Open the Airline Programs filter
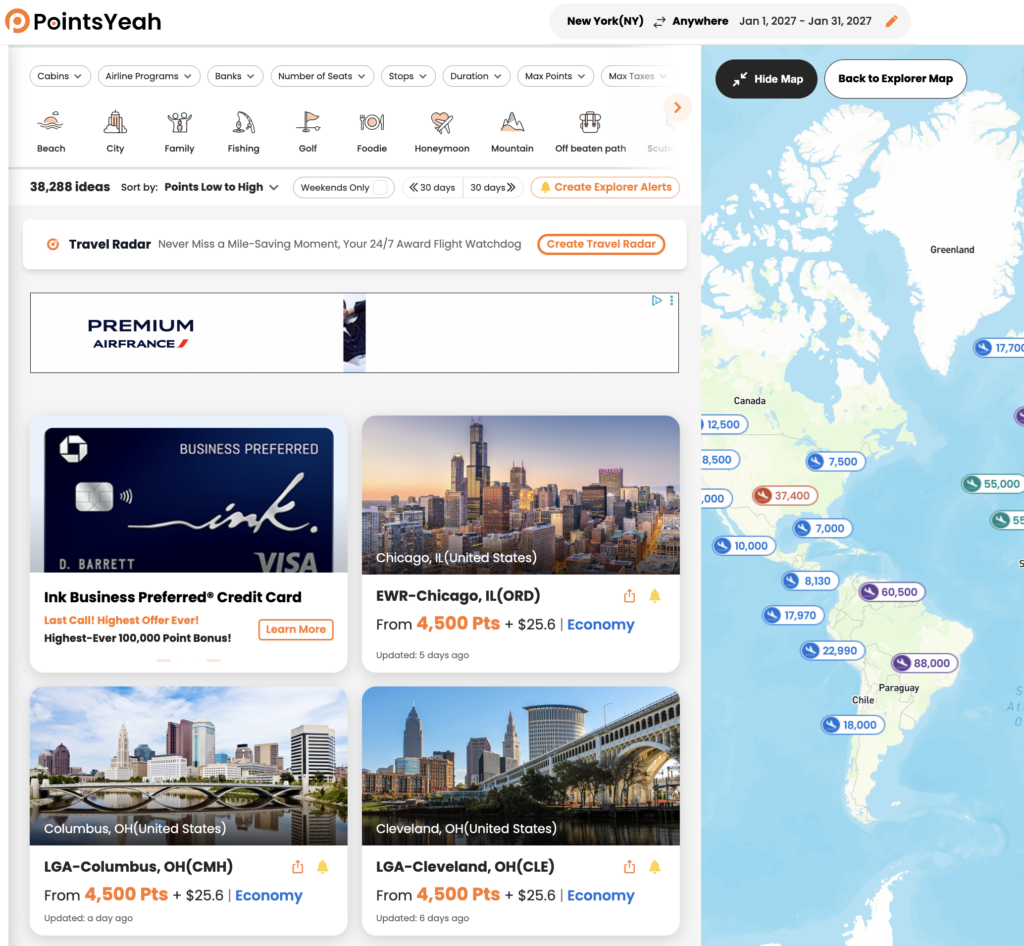Viewport: 1024px width, 946px height. point(148,76)
